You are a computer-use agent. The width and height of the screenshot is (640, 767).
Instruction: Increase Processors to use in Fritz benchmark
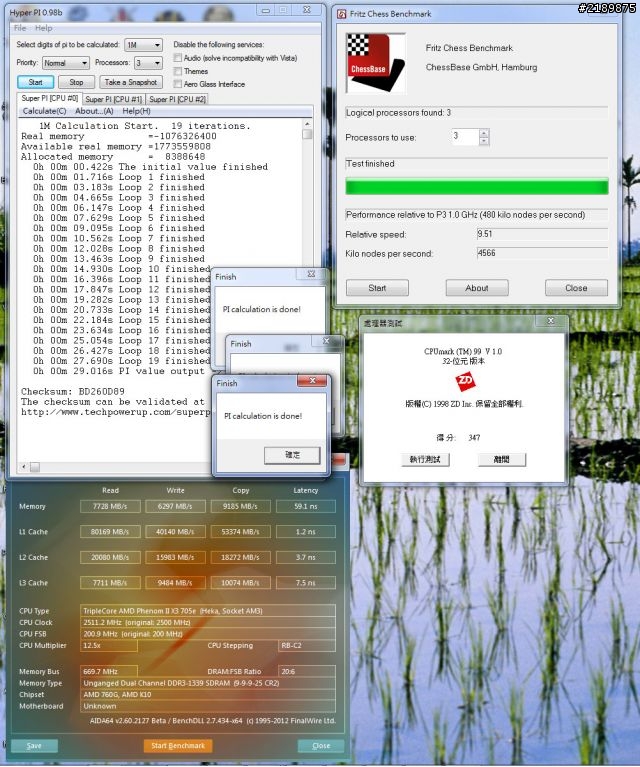click(484, 133)
